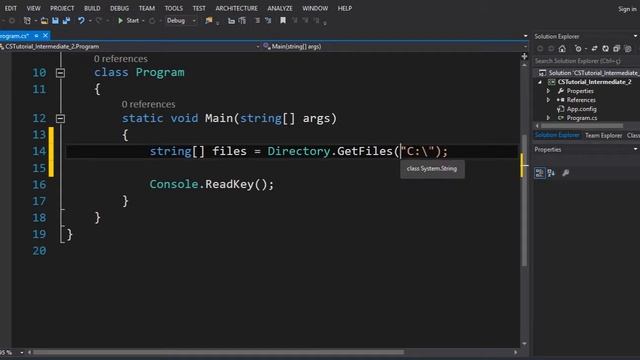Open the DEBUG menu
640x360 pixels.
pos(119,8)
